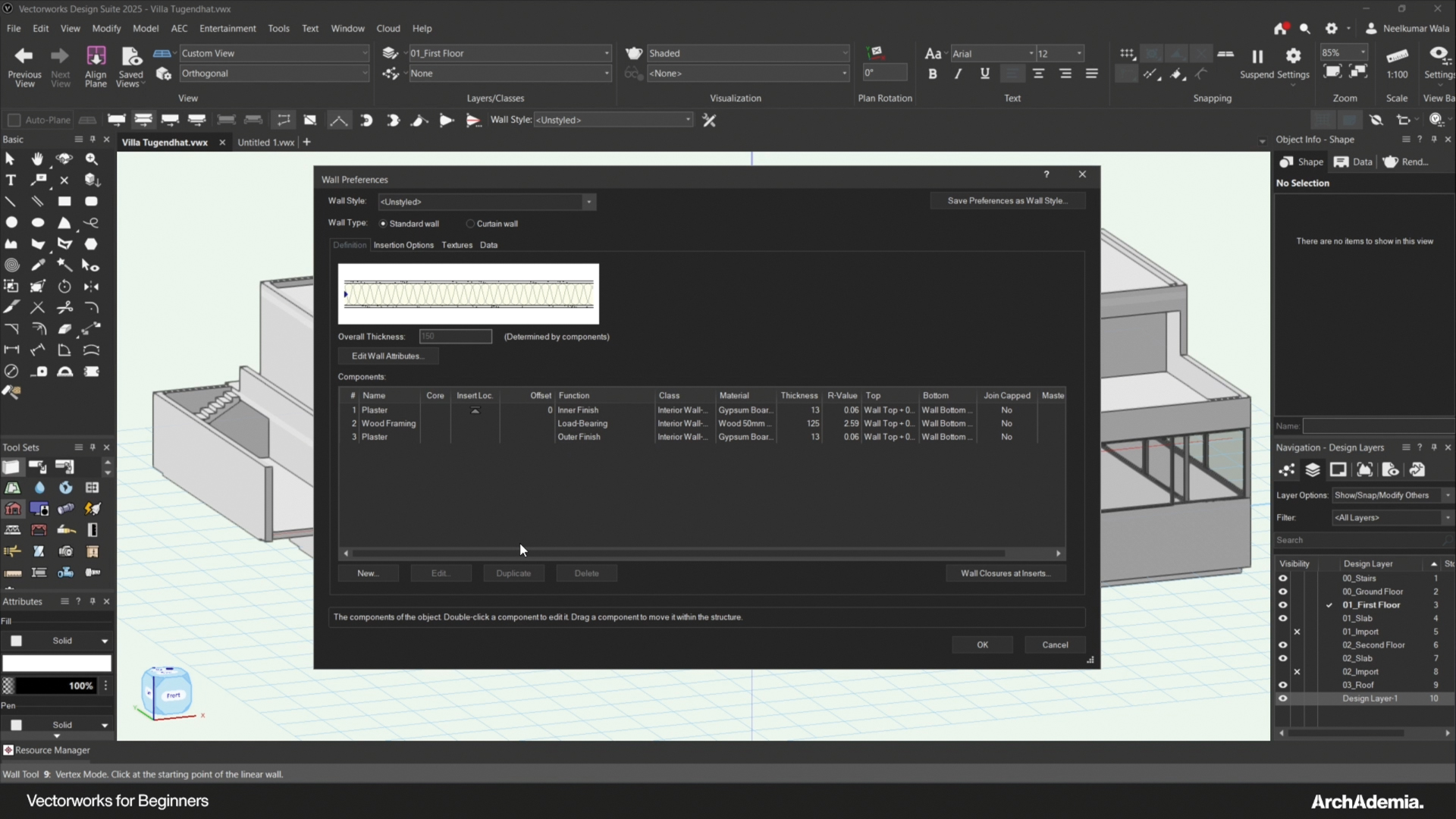Switch to the Insertion Options tab

403,246
